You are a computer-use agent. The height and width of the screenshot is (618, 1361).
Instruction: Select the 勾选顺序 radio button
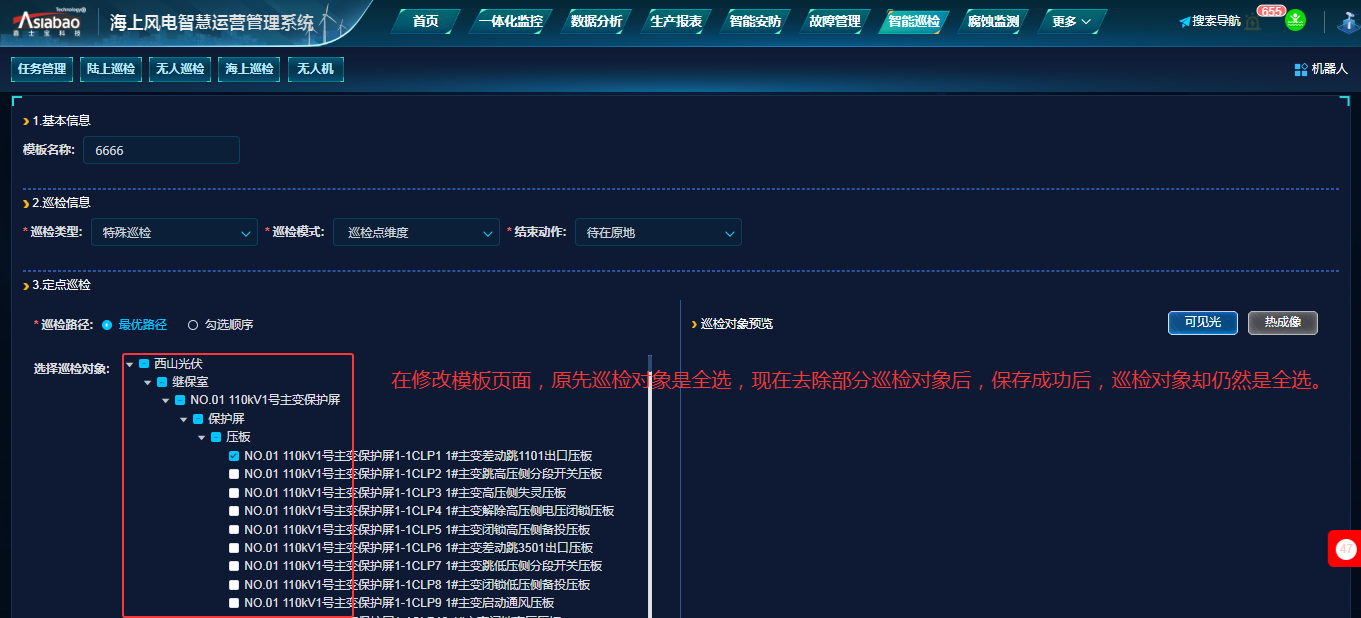coord(193,325)
